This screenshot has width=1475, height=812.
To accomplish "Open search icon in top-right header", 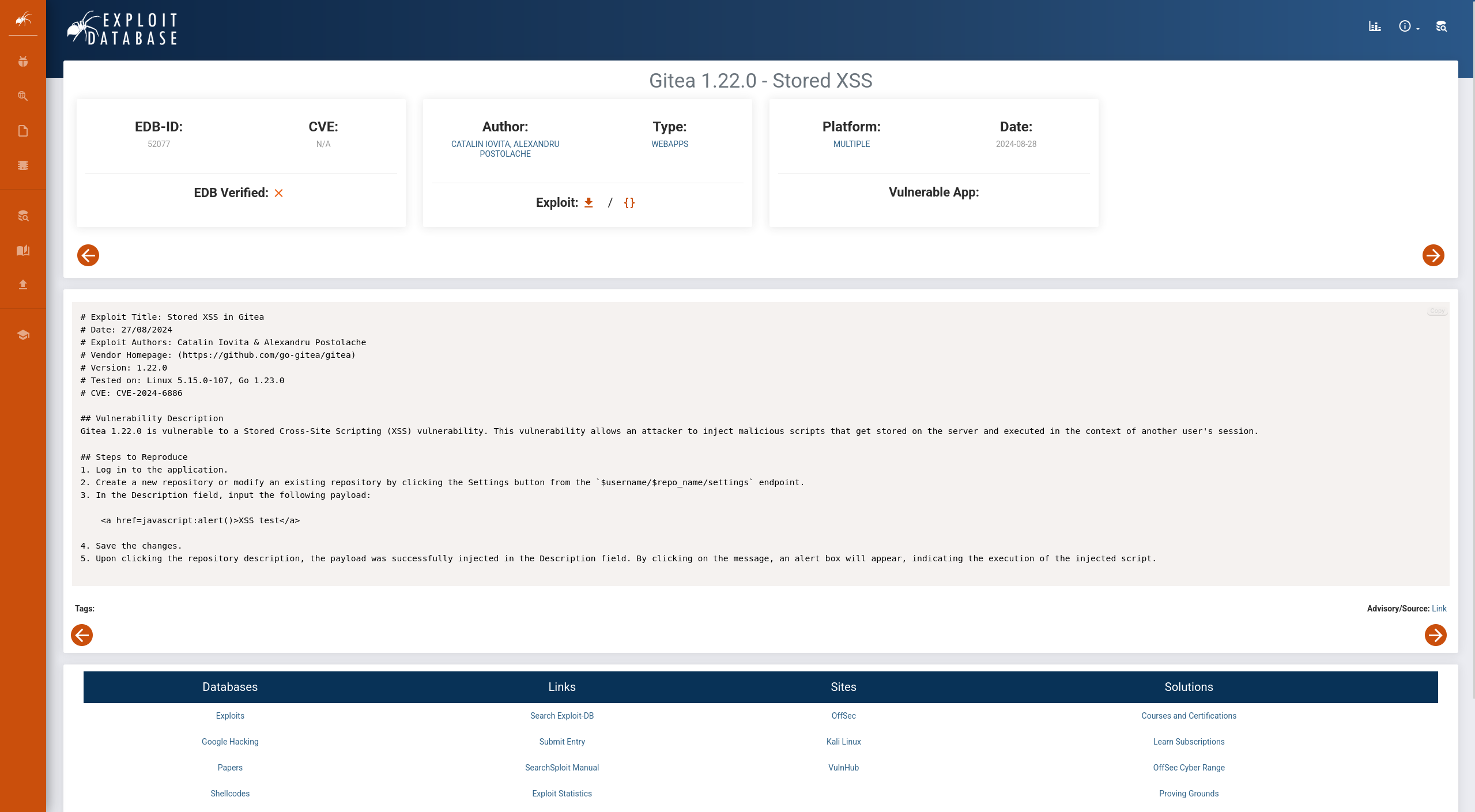I will click(1441, 26).
